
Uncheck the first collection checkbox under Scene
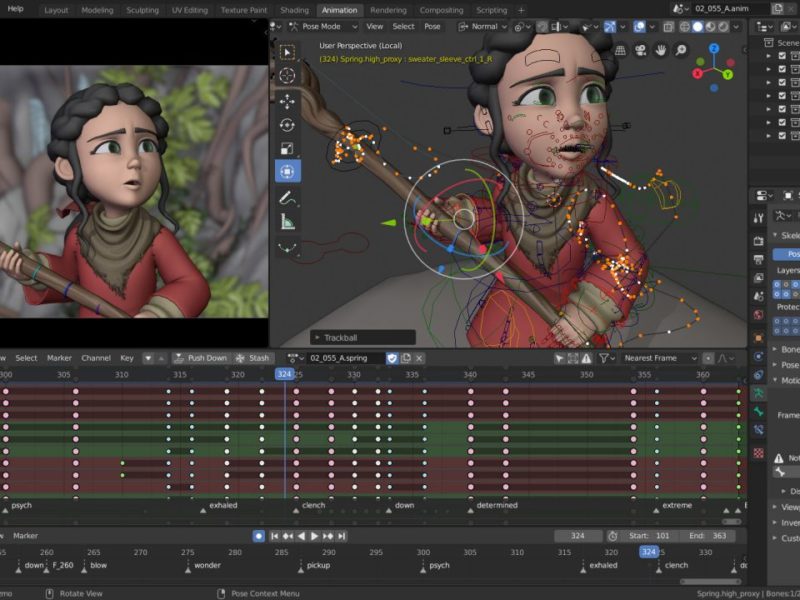[x=782, y=56]
